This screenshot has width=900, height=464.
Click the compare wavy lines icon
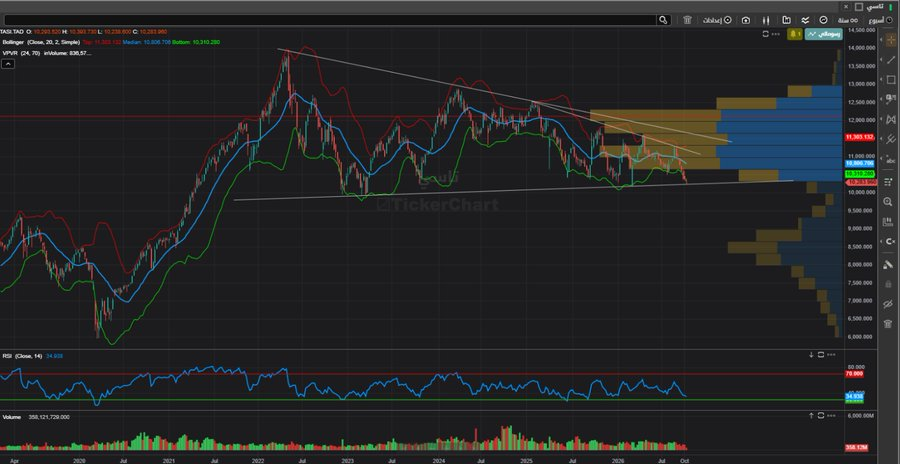click(x=805, y=20)
